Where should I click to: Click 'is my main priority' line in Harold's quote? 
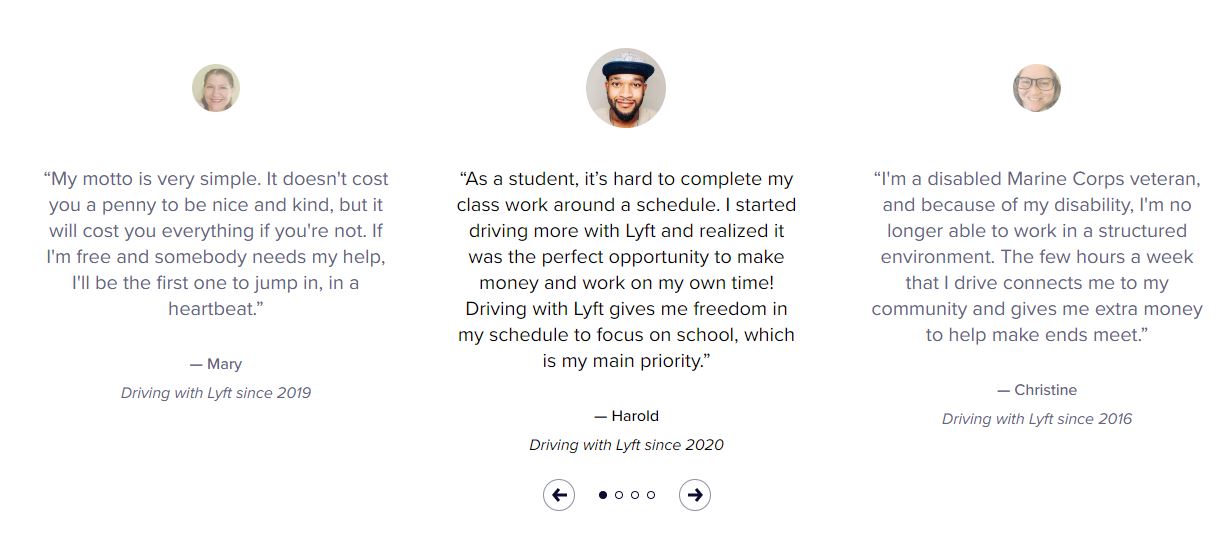(626, 361)
